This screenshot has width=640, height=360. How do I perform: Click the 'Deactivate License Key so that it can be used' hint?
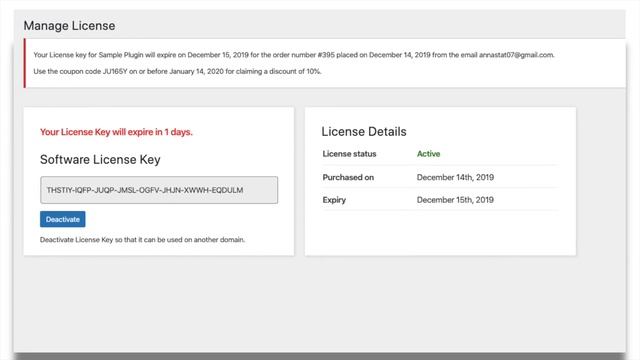point(142,240)
